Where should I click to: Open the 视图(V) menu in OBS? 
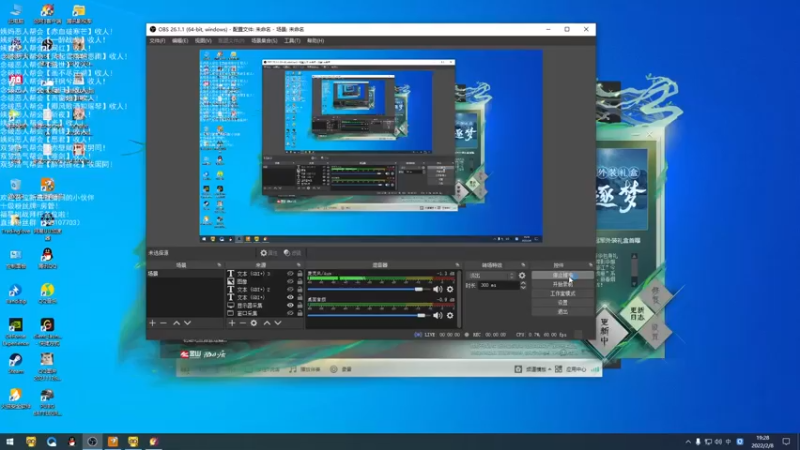(203, 41)
